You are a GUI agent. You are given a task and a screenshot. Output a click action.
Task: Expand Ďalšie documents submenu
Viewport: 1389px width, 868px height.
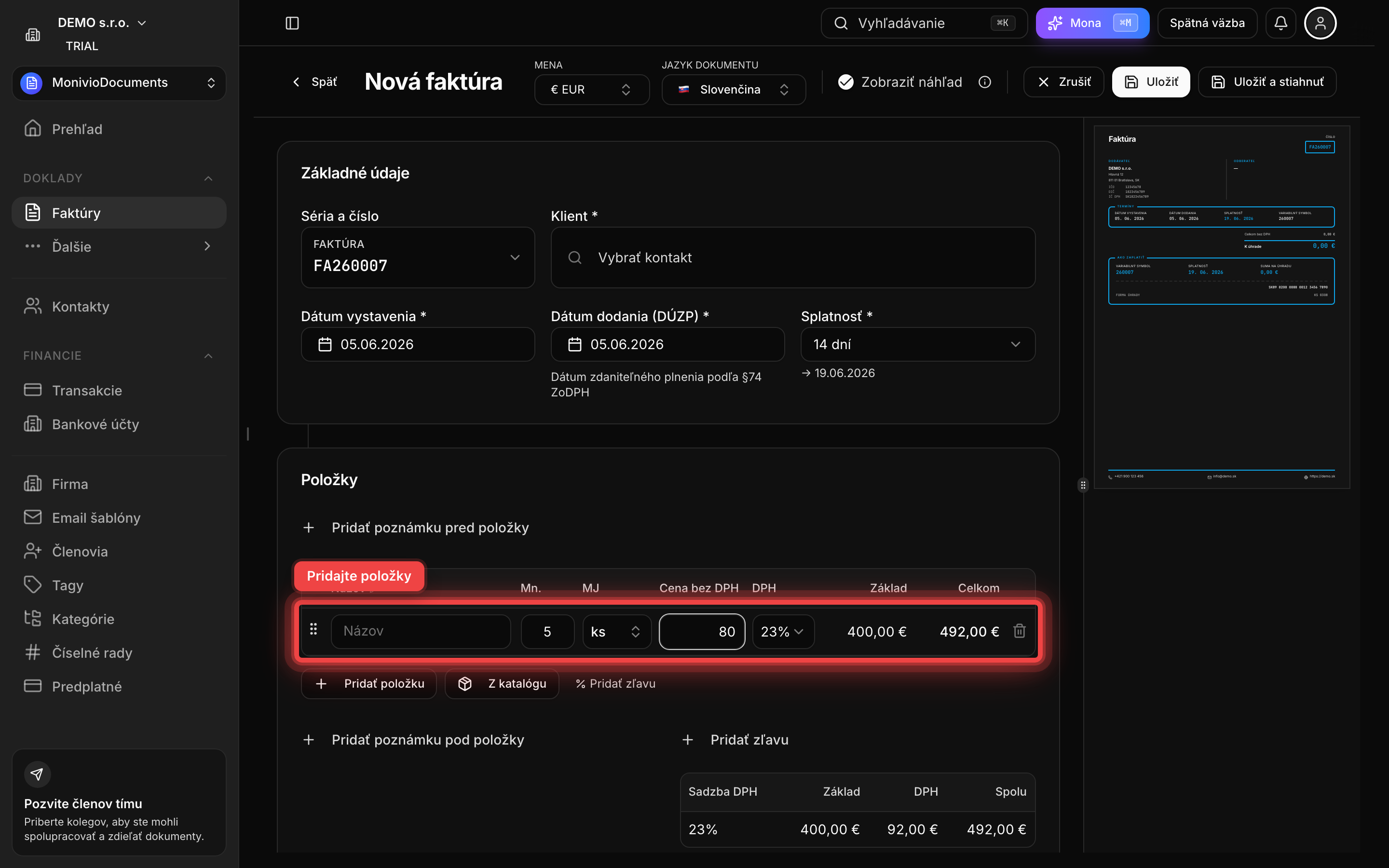point(119,246)
